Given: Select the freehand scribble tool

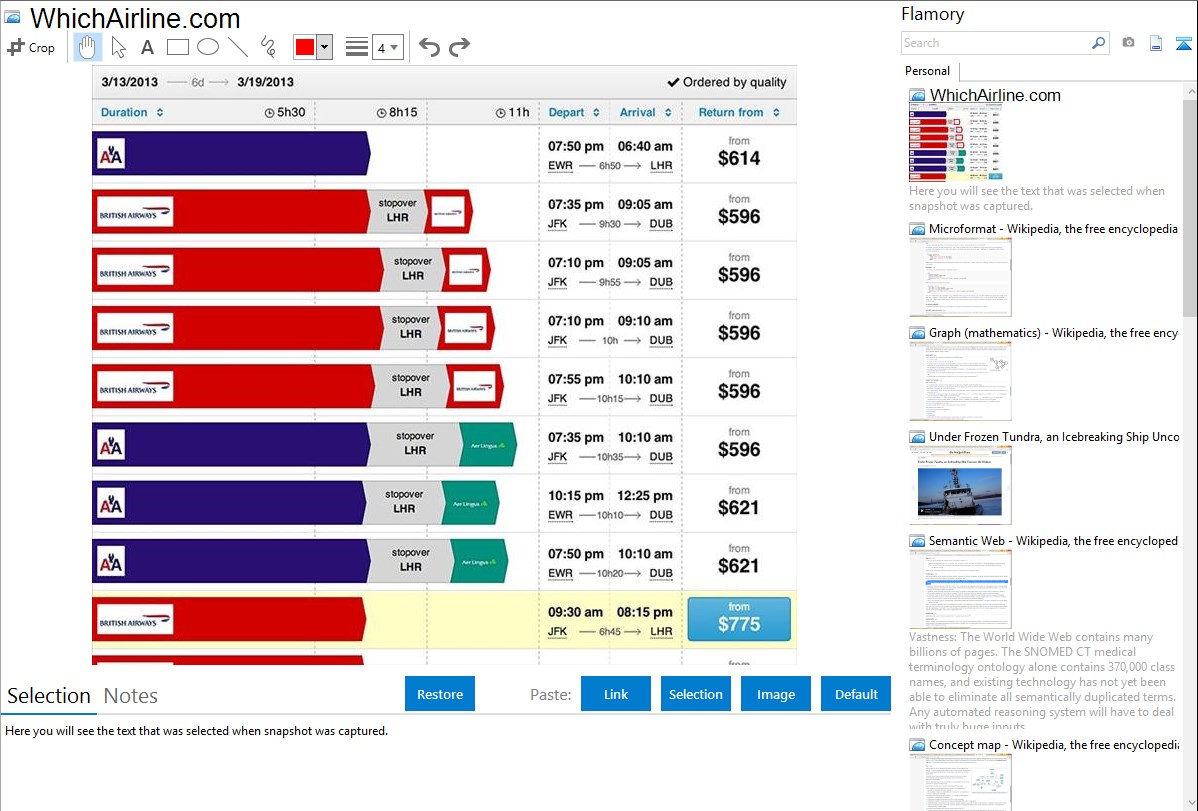Looking at the screenshot, I should coord(268,47).
